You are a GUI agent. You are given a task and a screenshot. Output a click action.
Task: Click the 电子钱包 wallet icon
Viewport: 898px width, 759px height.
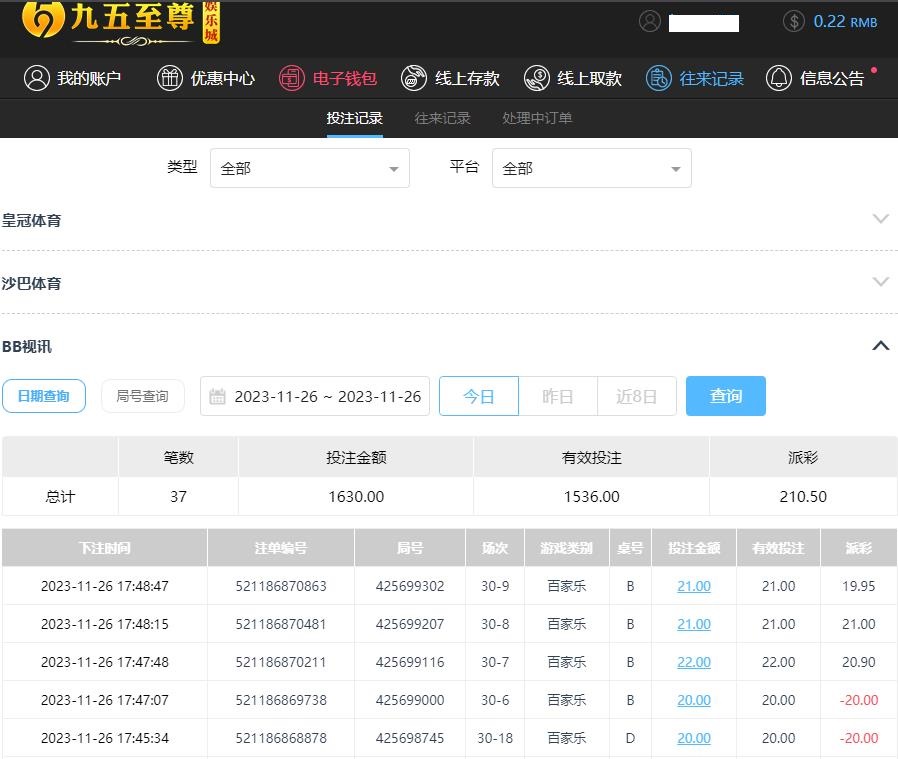coord(291,78)
